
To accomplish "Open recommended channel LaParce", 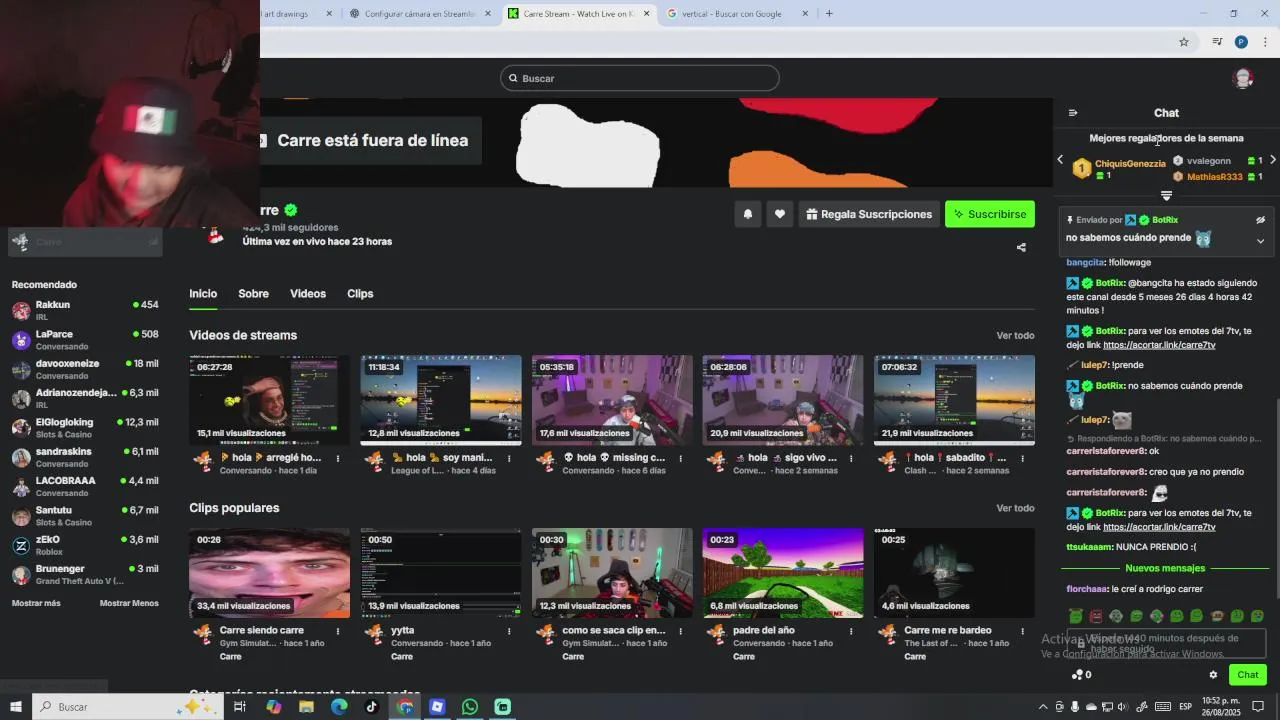I will (x=85, y=340).
